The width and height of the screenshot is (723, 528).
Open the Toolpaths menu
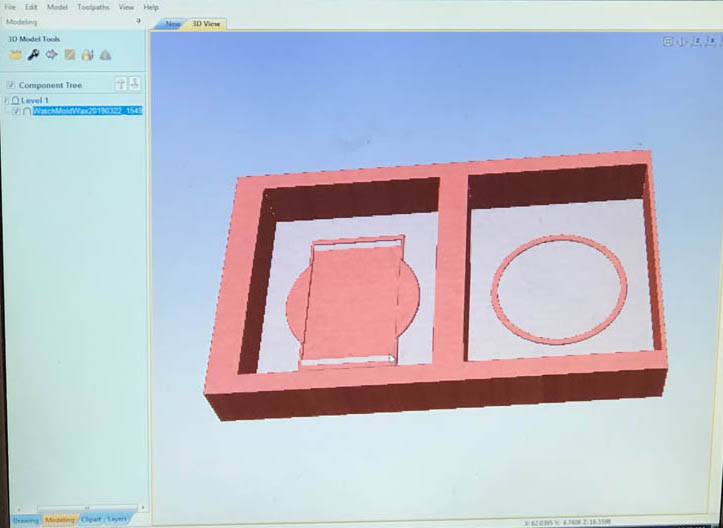(93, 7)
